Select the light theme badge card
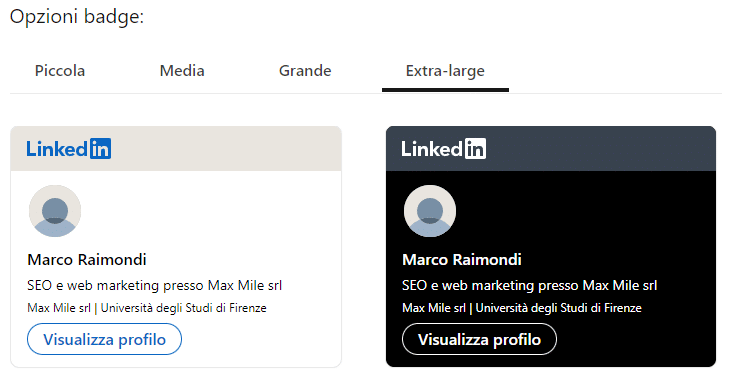The width and height of the screenshot is (730, 382). (x=176, y=247)
